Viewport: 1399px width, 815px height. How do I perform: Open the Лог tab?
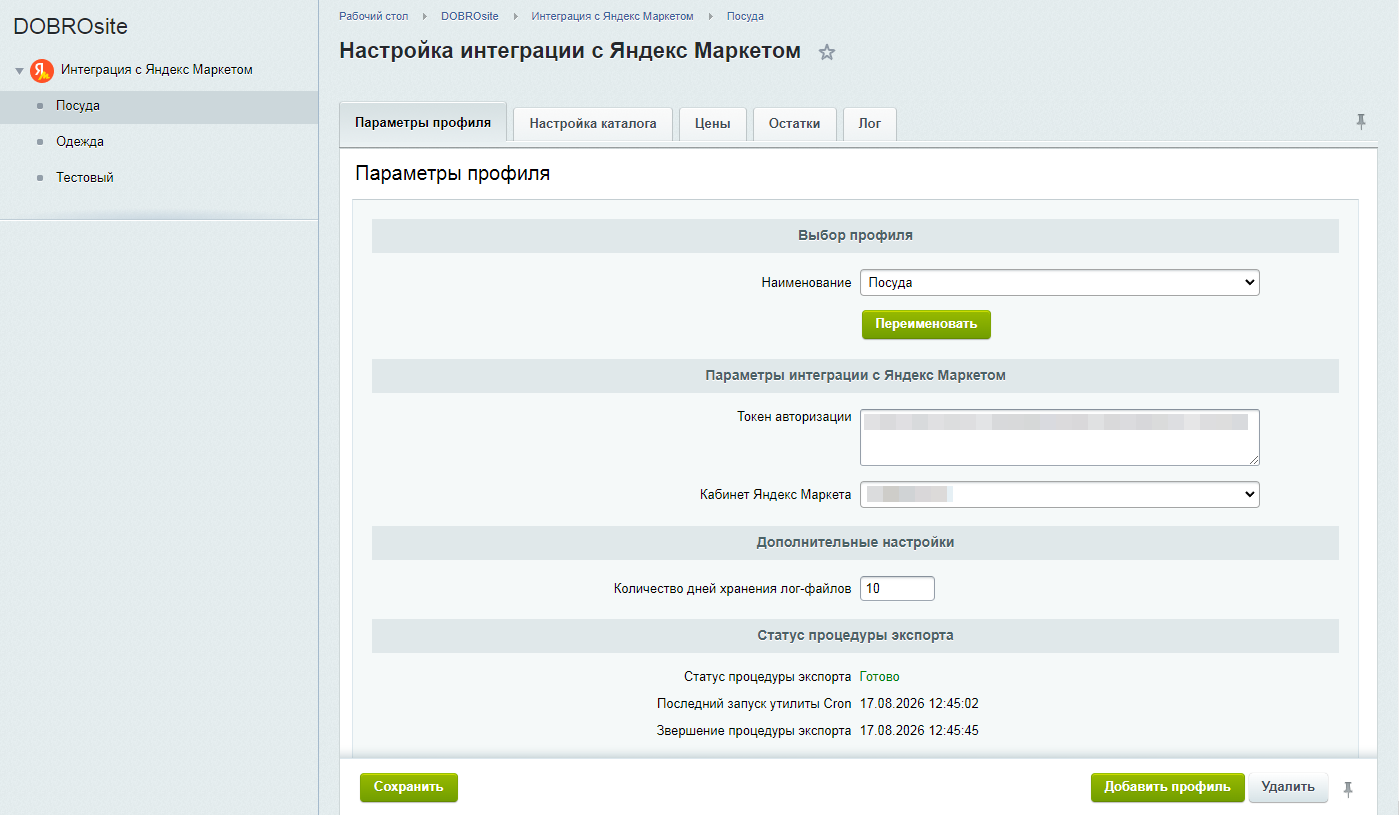coord(870,124)
